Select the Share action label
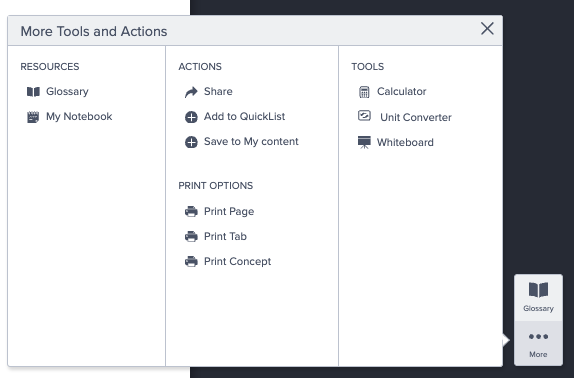Viewport: 574px width, 378px height. coord(218,91)
